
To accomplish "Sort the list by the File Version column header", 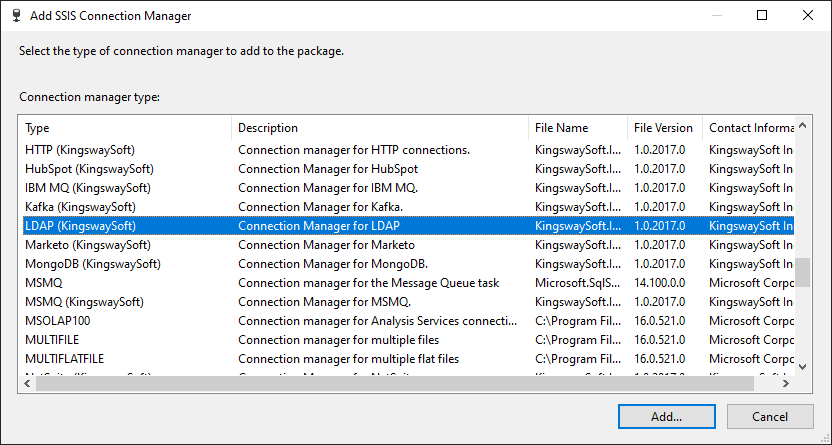I will (665, 128).
